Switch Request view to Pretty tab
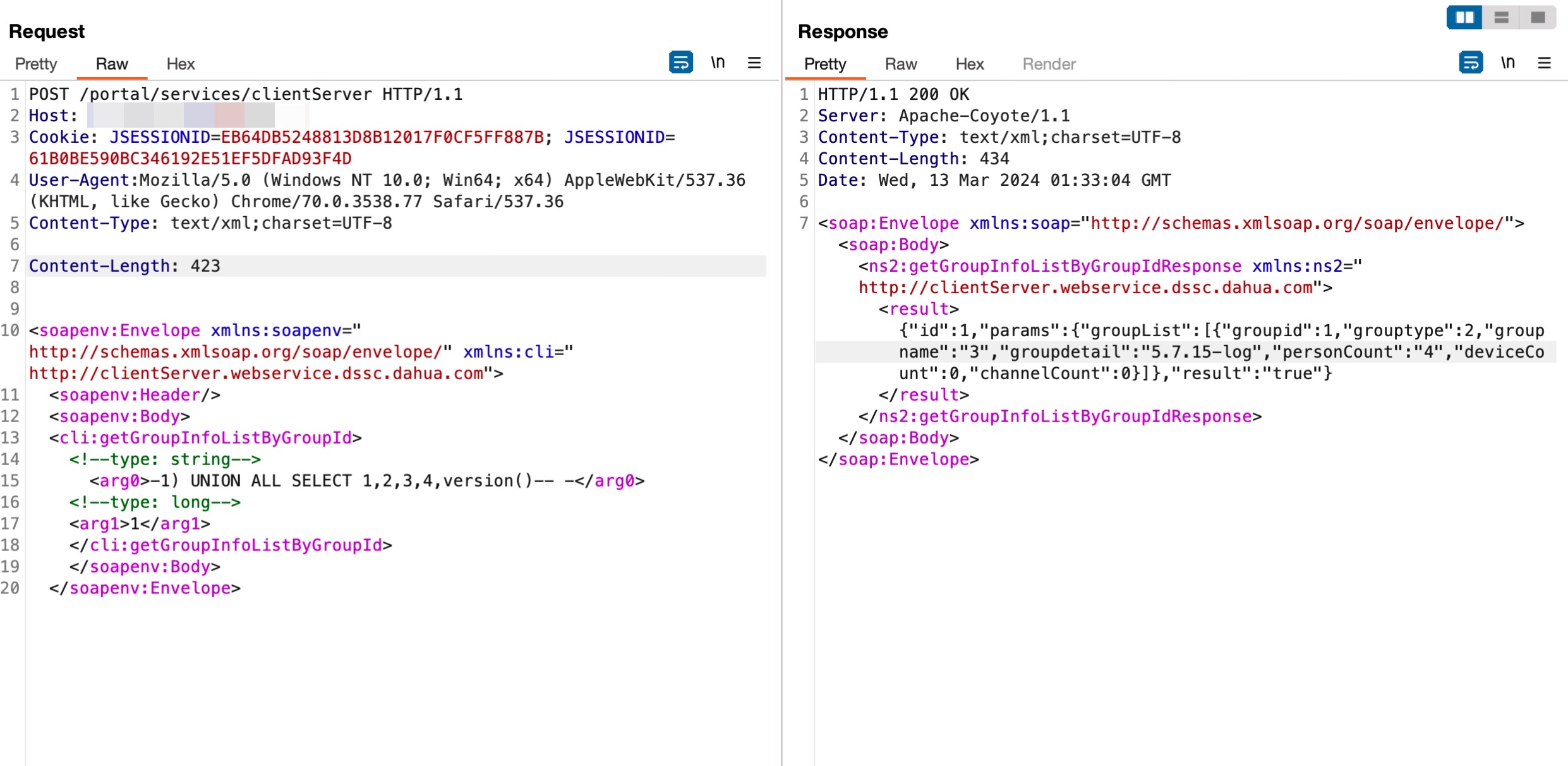Screen dimensions: 1568x766 point(36,64)
